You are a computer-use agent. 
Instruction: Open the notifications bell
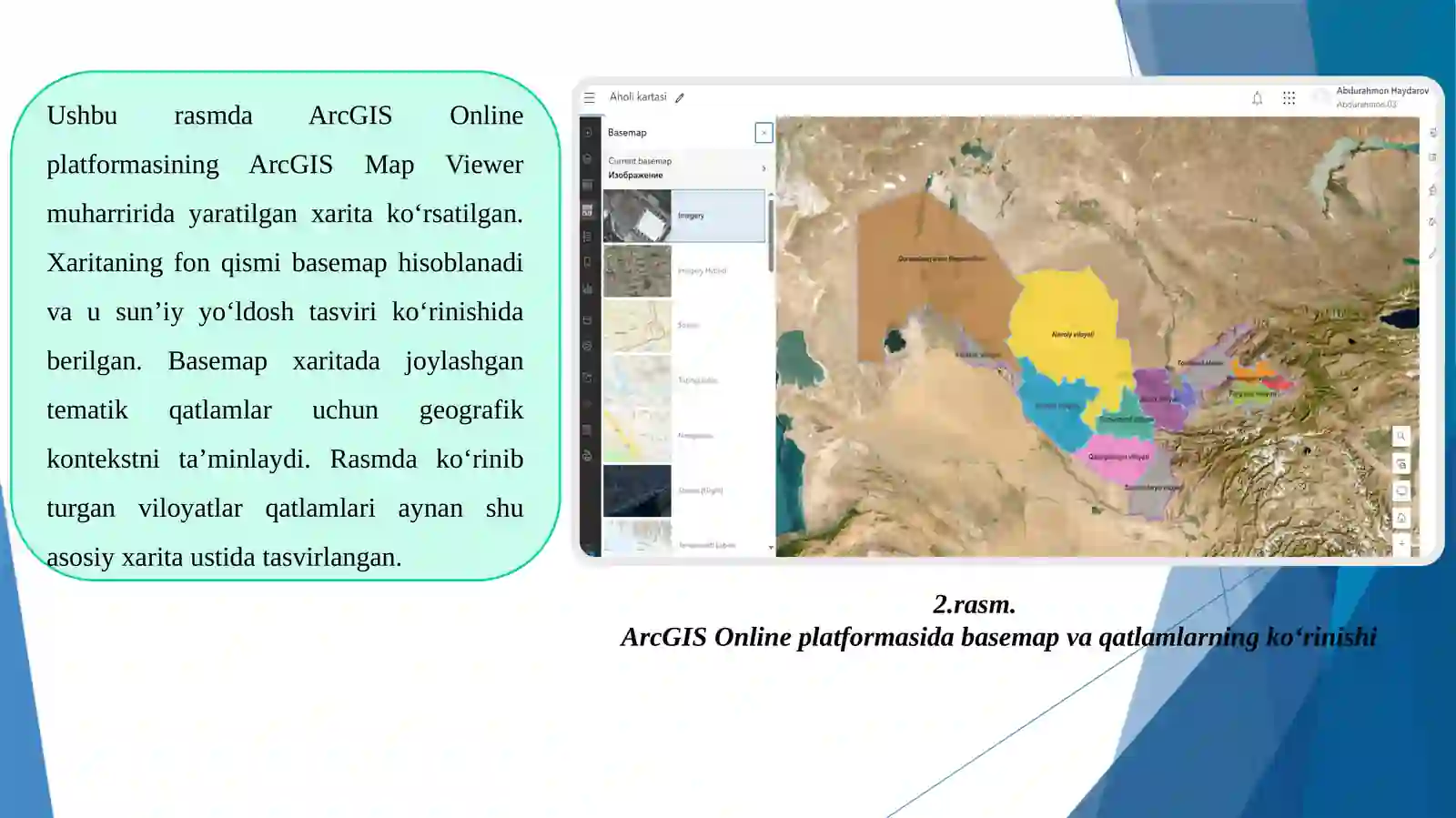[x=1257, y=98]
